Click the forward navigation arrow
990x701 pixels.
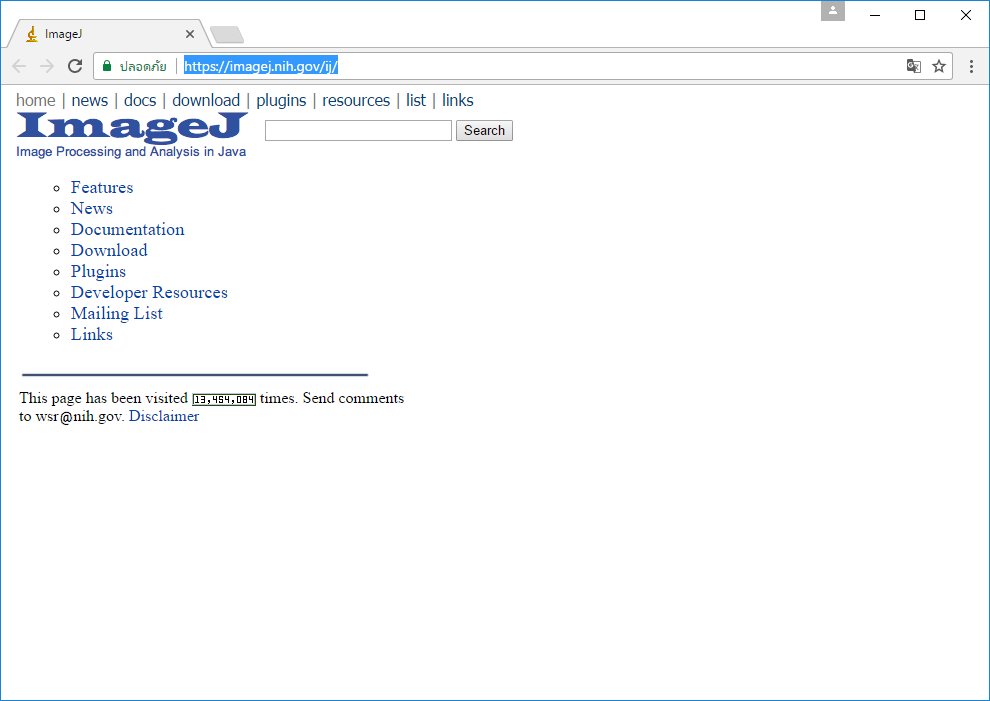point(46,65)
